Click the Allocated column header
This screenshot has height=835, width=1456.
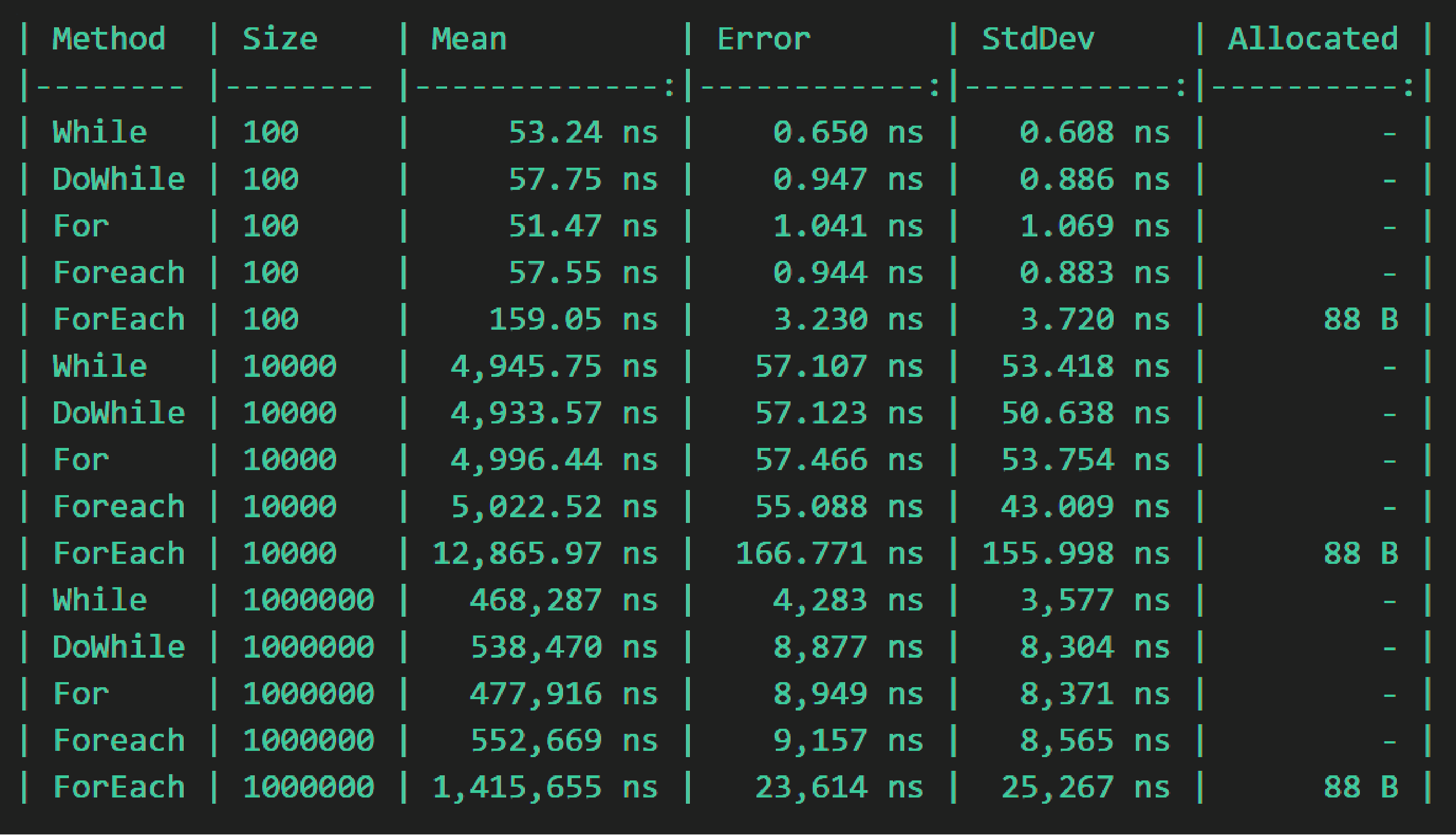1313,39
